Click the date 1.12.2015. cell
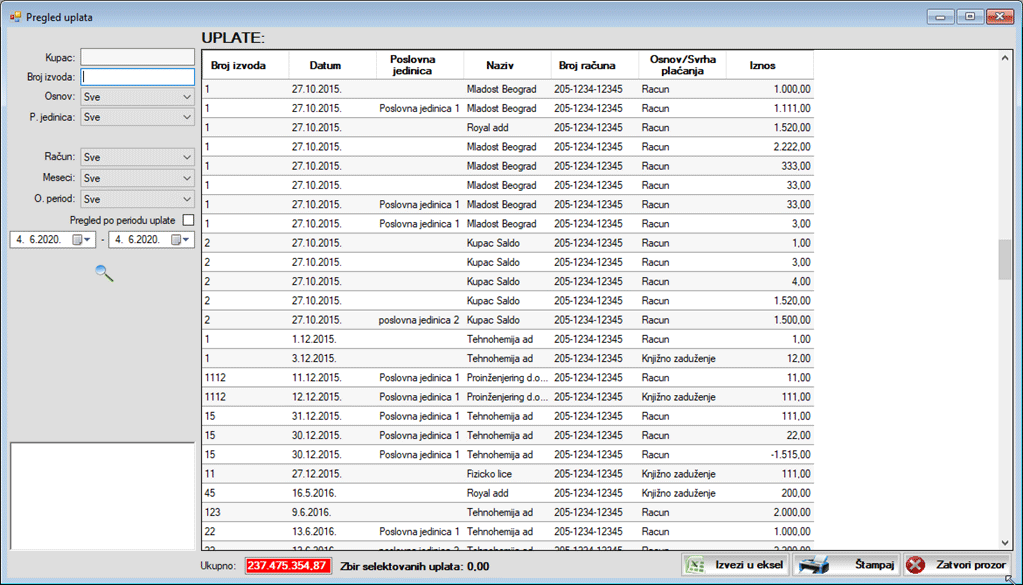1023x585 pixels. 332,339
